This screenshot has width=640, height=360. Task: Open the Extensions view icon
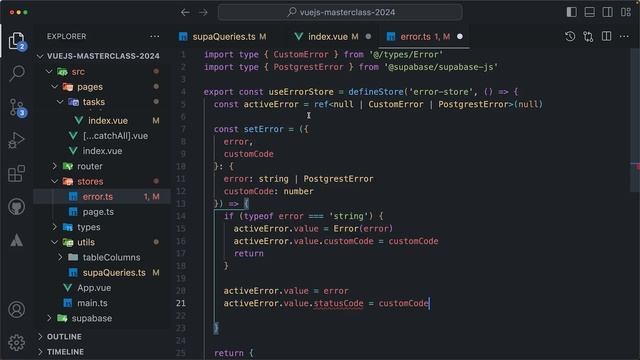point(16,173)
